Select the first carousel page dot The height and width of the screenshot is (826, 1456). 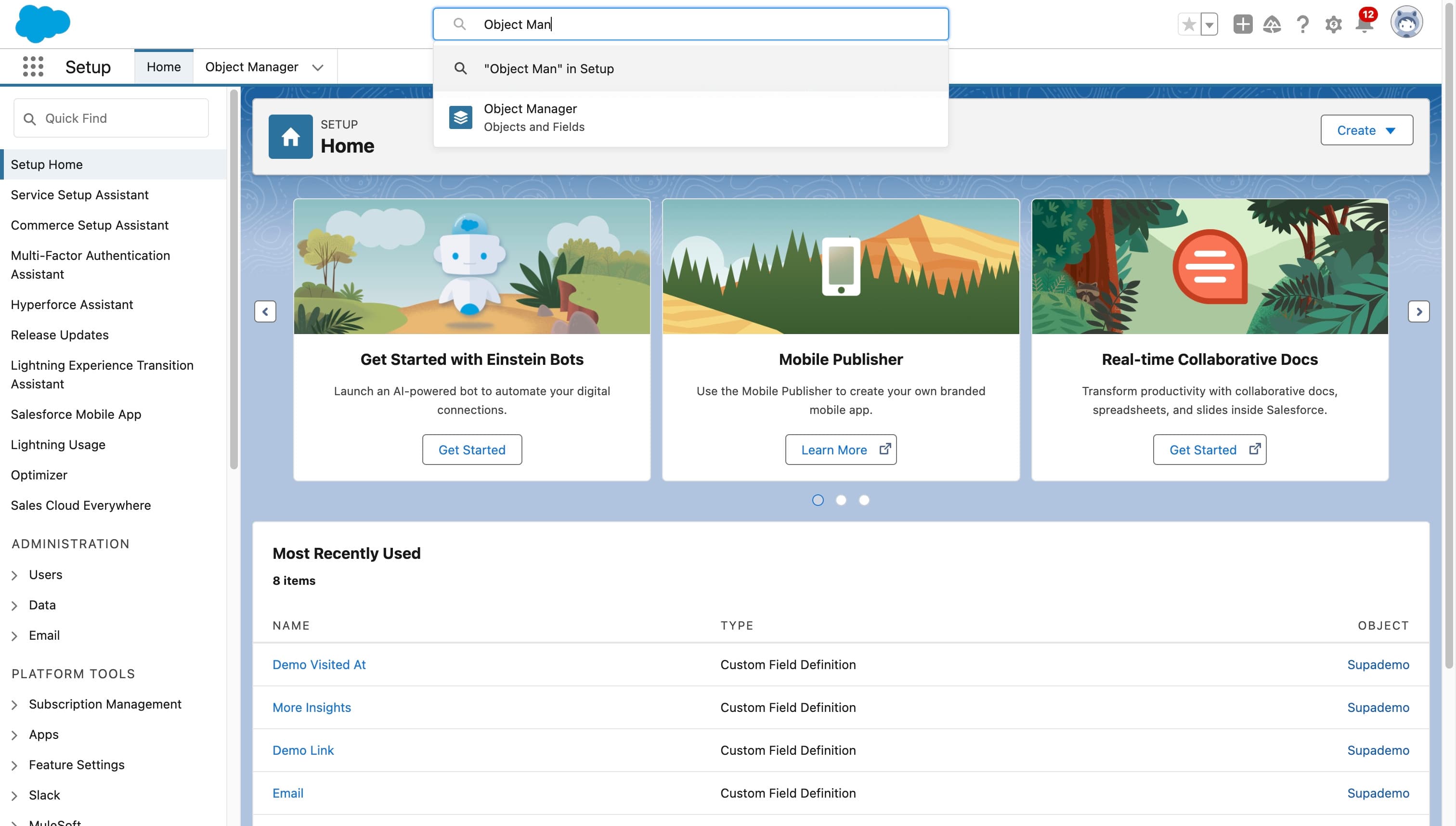[x=818, y=500]
